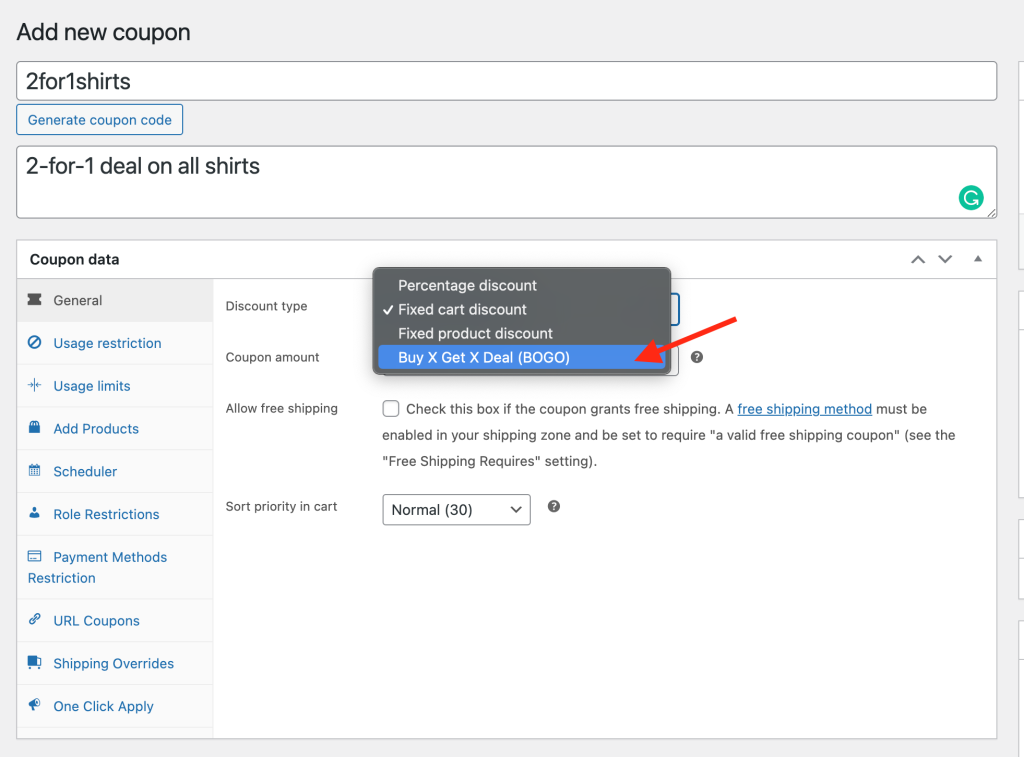Open the Role Restrictions tab
The image size is (1024, 757).
click(x=115, y=514)
